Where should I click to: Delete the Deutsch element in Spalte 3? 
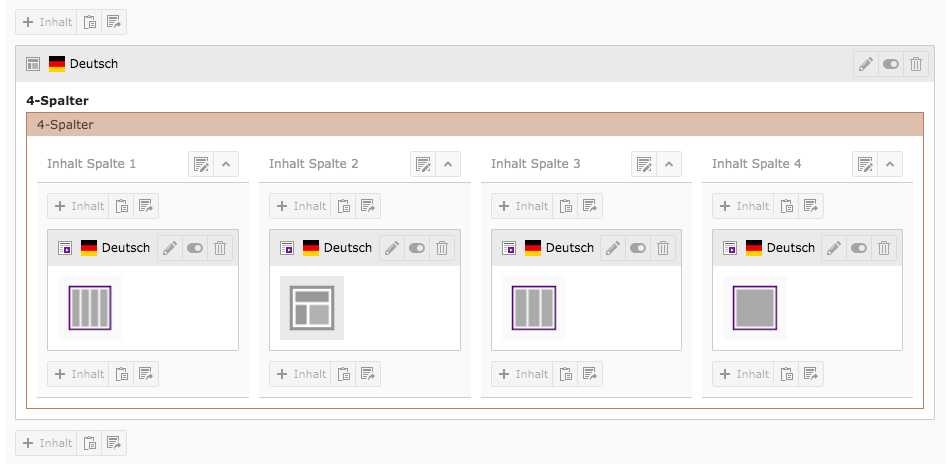click(x=663, y=248)
